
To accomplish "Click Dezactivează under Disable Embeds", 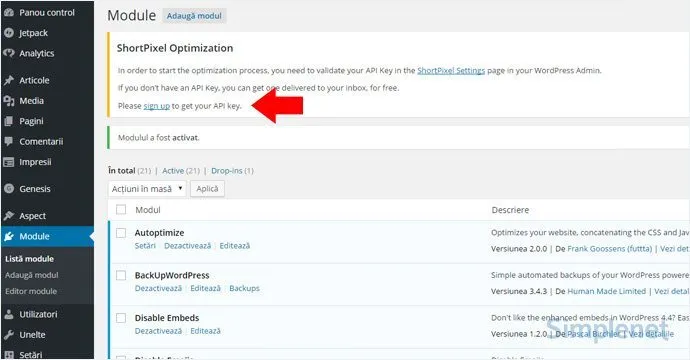I will tap(158, 331).
